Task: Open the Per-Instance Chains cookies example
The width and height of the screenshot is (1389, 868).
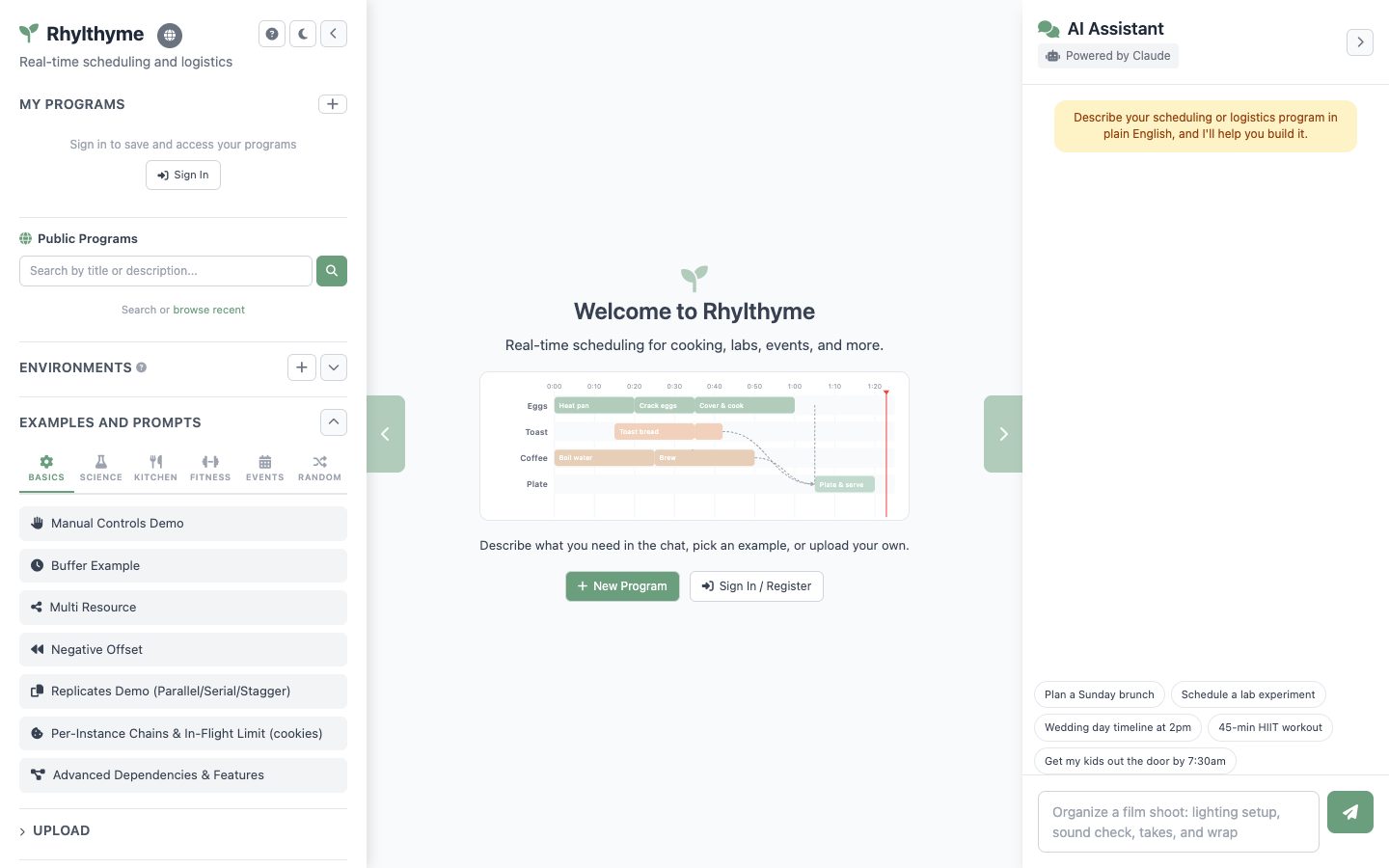Action: coord(183,733)
